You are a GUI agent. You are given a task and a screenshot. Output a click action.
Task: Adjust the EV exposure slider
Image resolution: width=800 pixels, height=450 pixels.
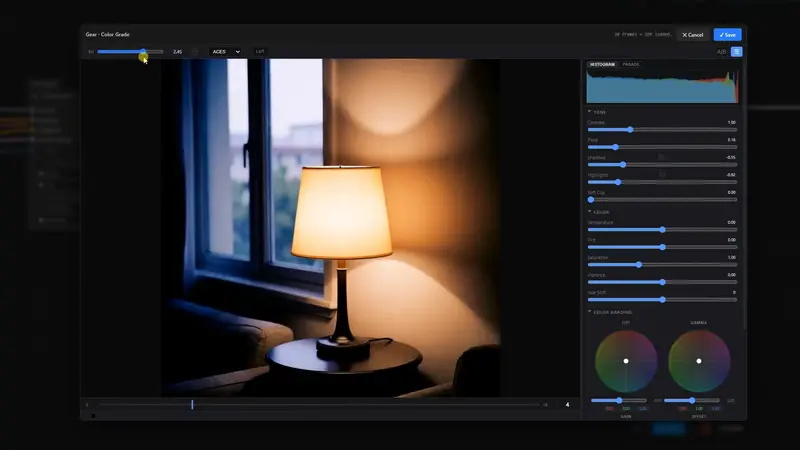point(130,52)
